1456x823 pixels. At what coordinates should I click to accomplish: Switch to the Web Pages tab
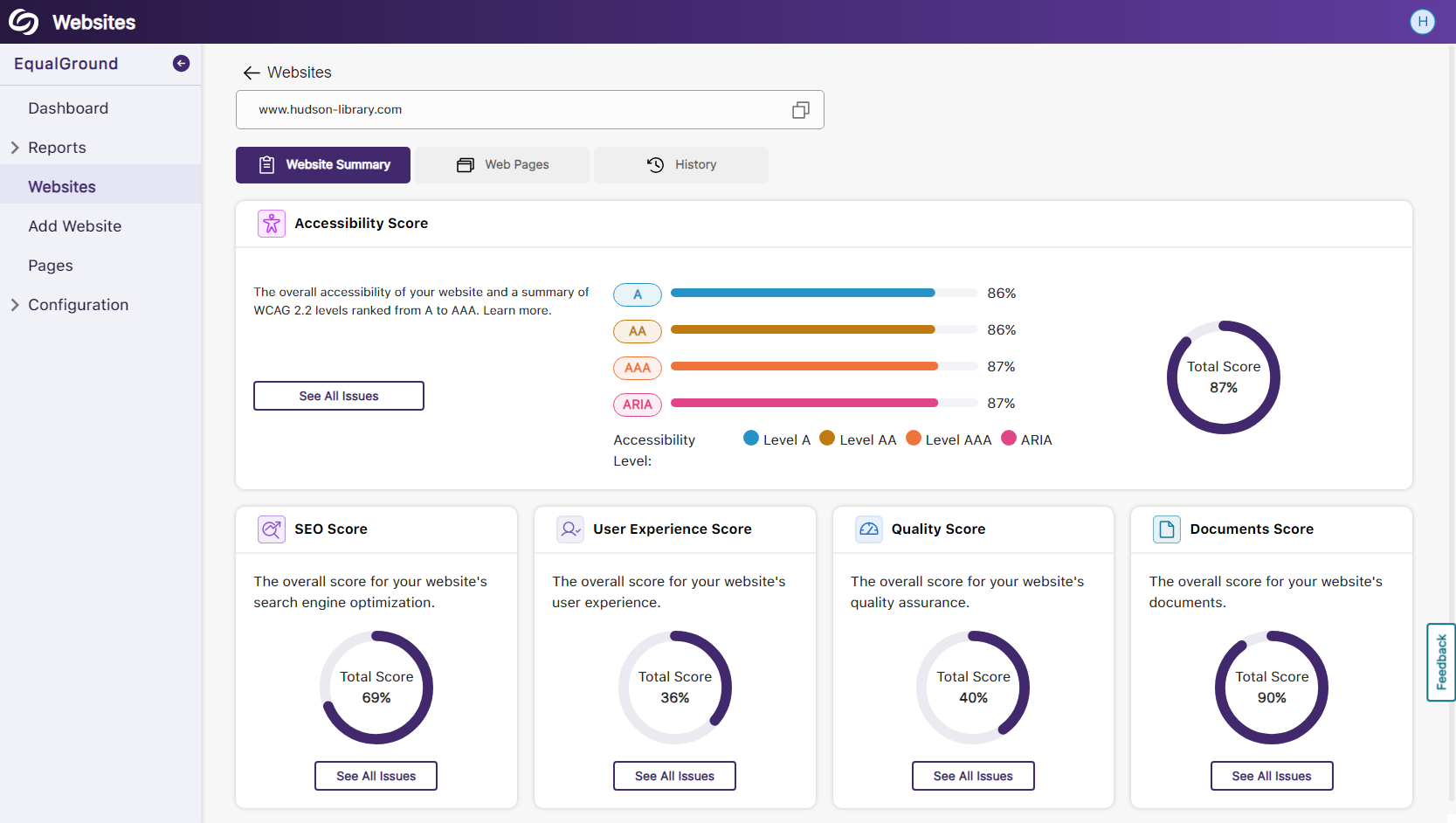[503, 165]
